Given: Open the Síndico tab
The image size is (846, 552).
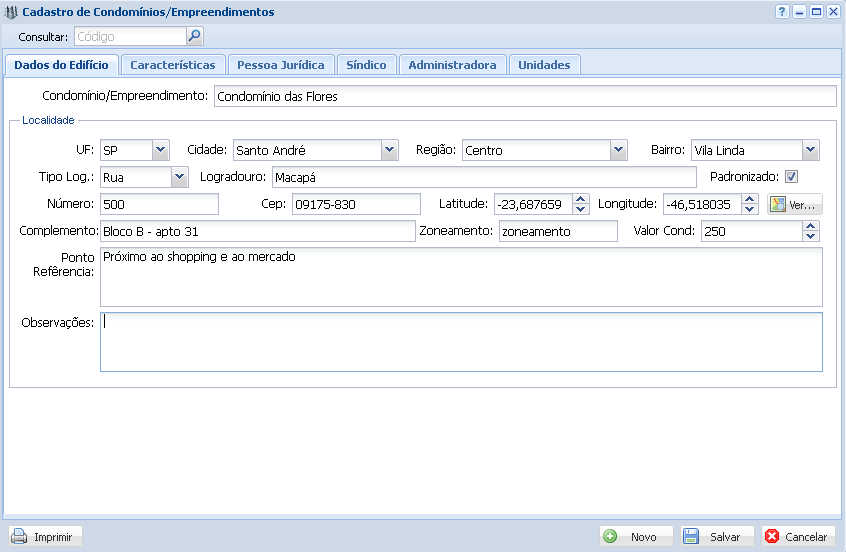Looking at the screenshot, I should coord(366,65).
